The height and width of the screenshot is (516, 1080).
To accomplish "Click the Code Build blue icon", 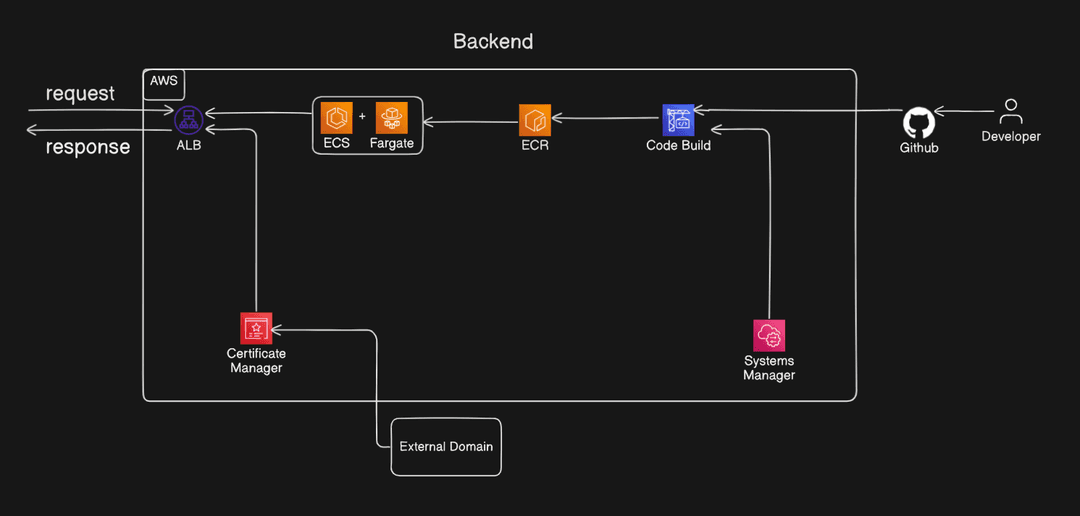I will click(x=678, y=121).
